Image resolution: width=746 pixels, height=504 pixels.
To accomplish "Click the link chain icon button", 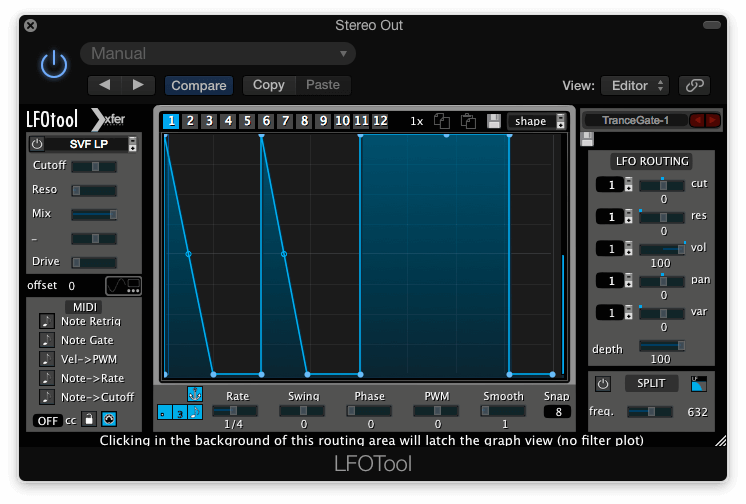I will [695, 86].
